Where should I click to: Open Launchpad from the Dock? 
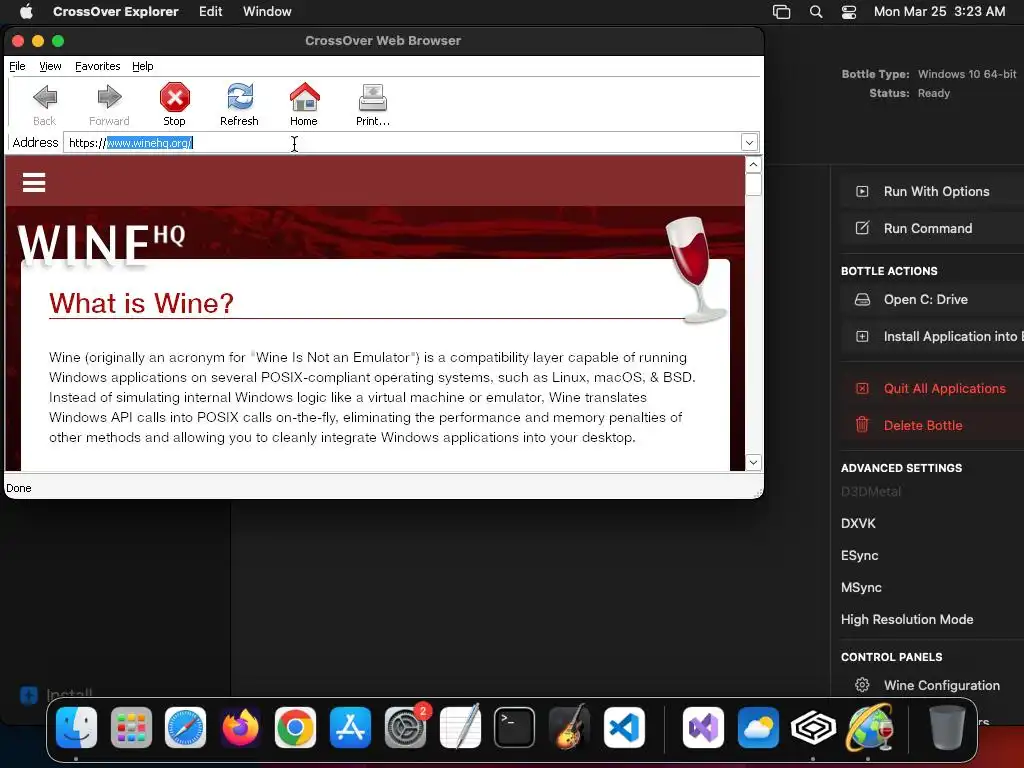(x=131, y=728)
